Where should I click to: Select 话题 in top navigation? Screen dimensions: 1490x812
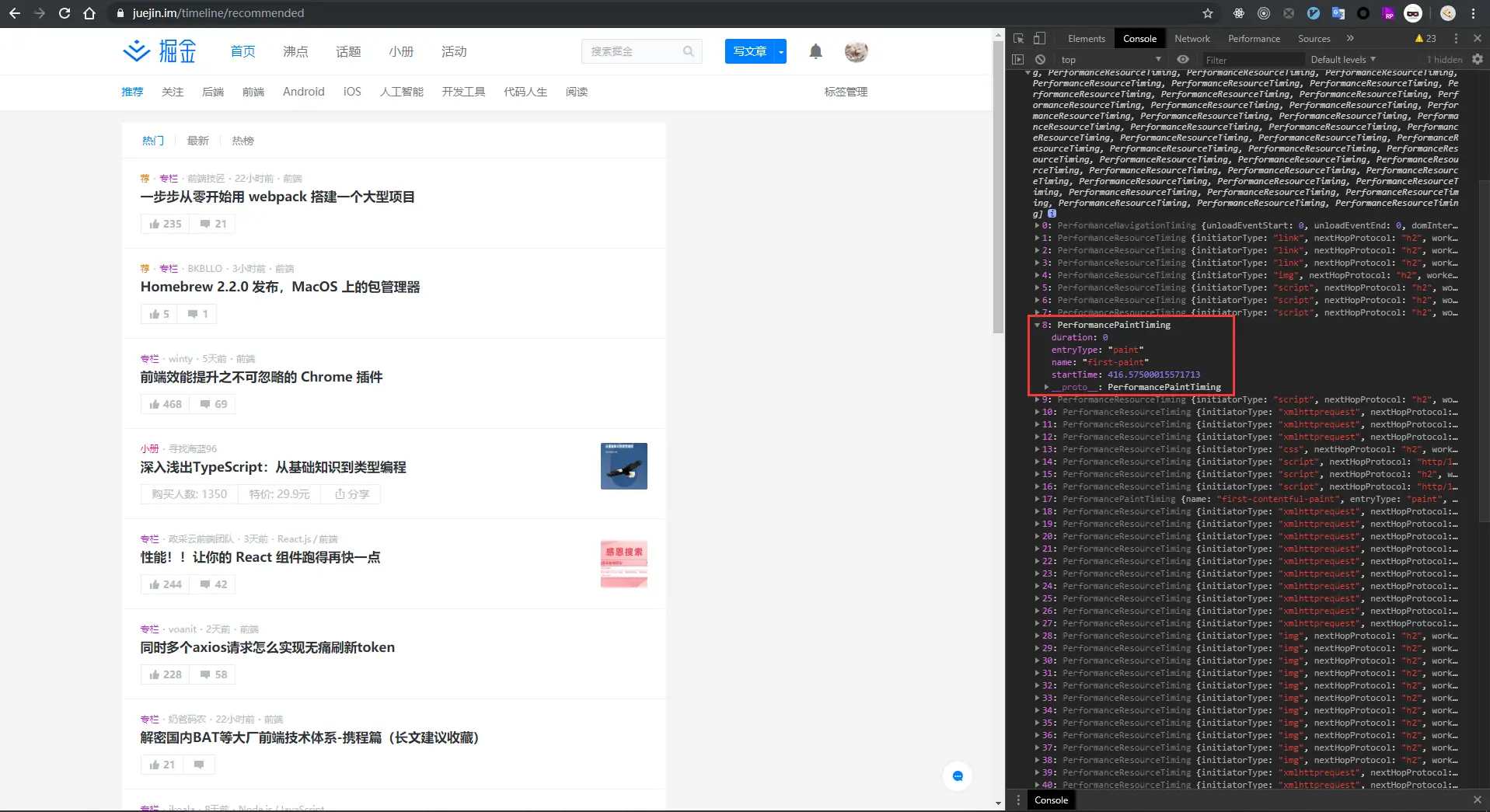(x=348, y=51)
